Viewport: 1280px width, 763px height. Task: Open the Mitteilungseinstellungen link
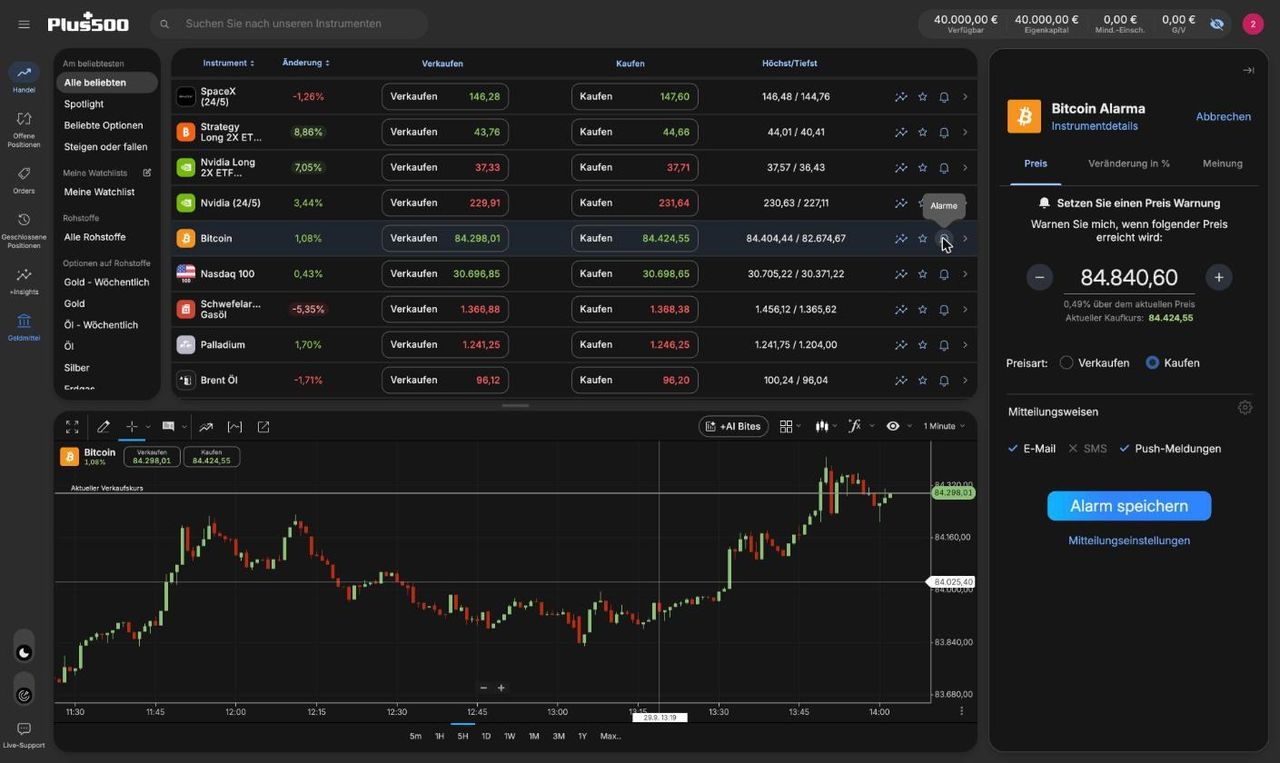pyautogui.click(x=1129, y=541)
